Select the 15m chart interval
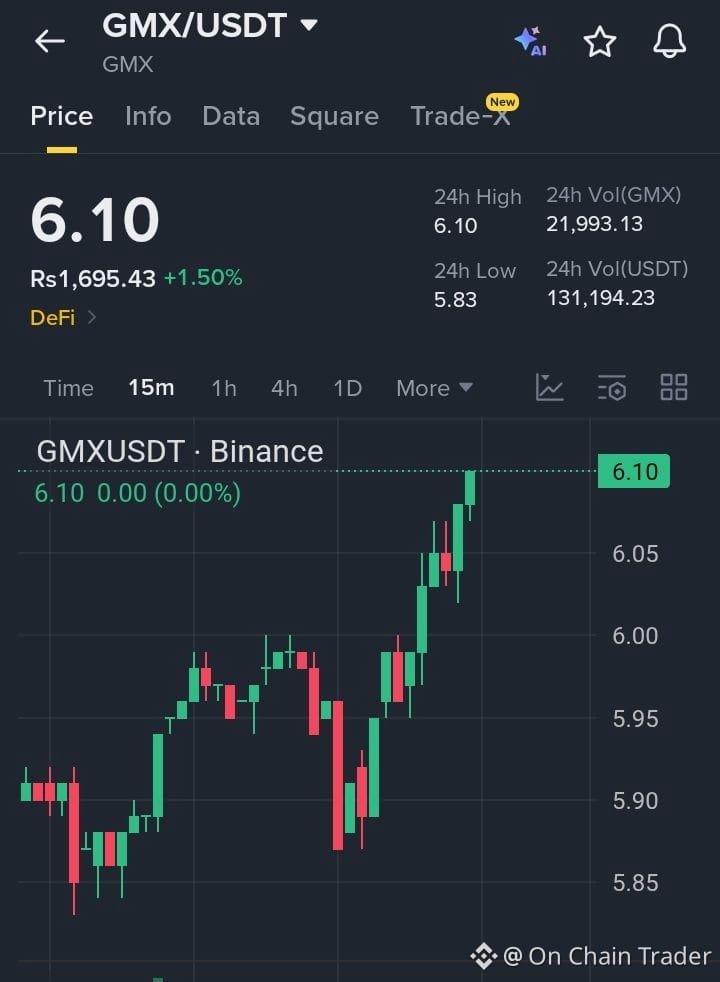 tap(151, 388)
